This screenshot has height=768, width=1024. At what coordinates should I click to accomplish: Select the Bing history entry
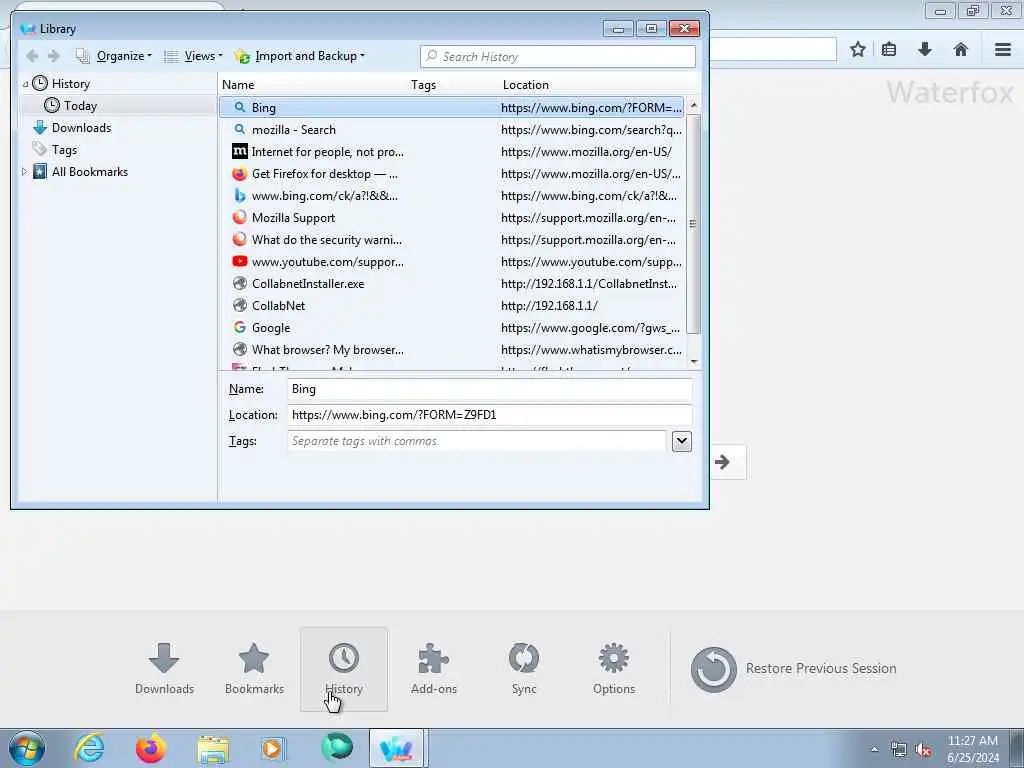(x=451, y=108)
